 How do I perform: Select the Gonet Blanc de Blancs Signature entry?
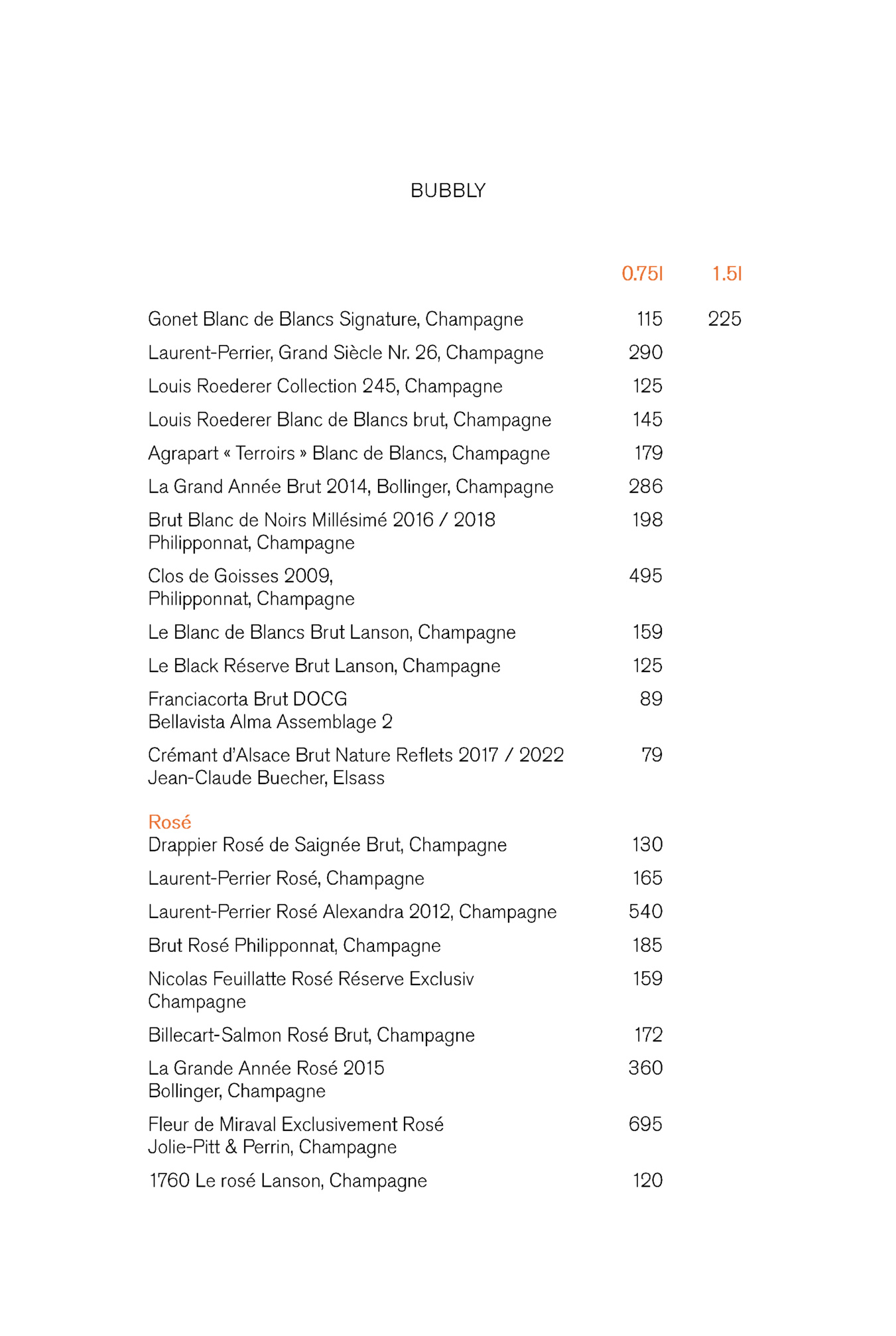pyautogui.click(x=335, y=319)
